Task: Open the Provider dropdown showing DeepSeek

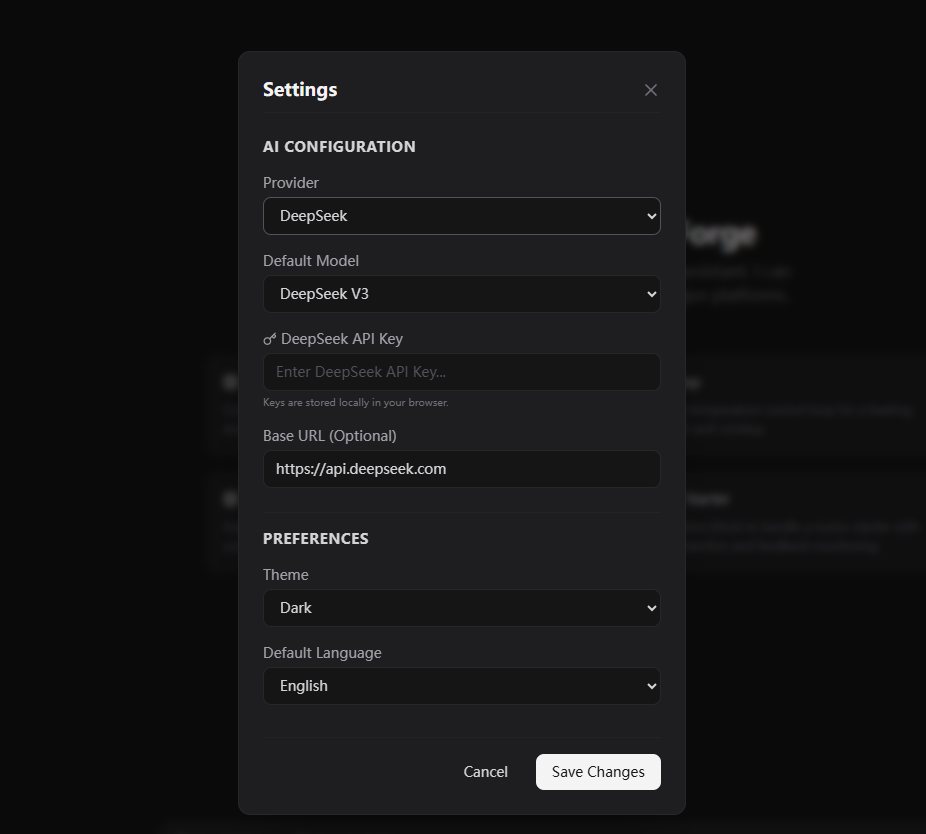Action: pyautogui.click(x=461, y=216)
